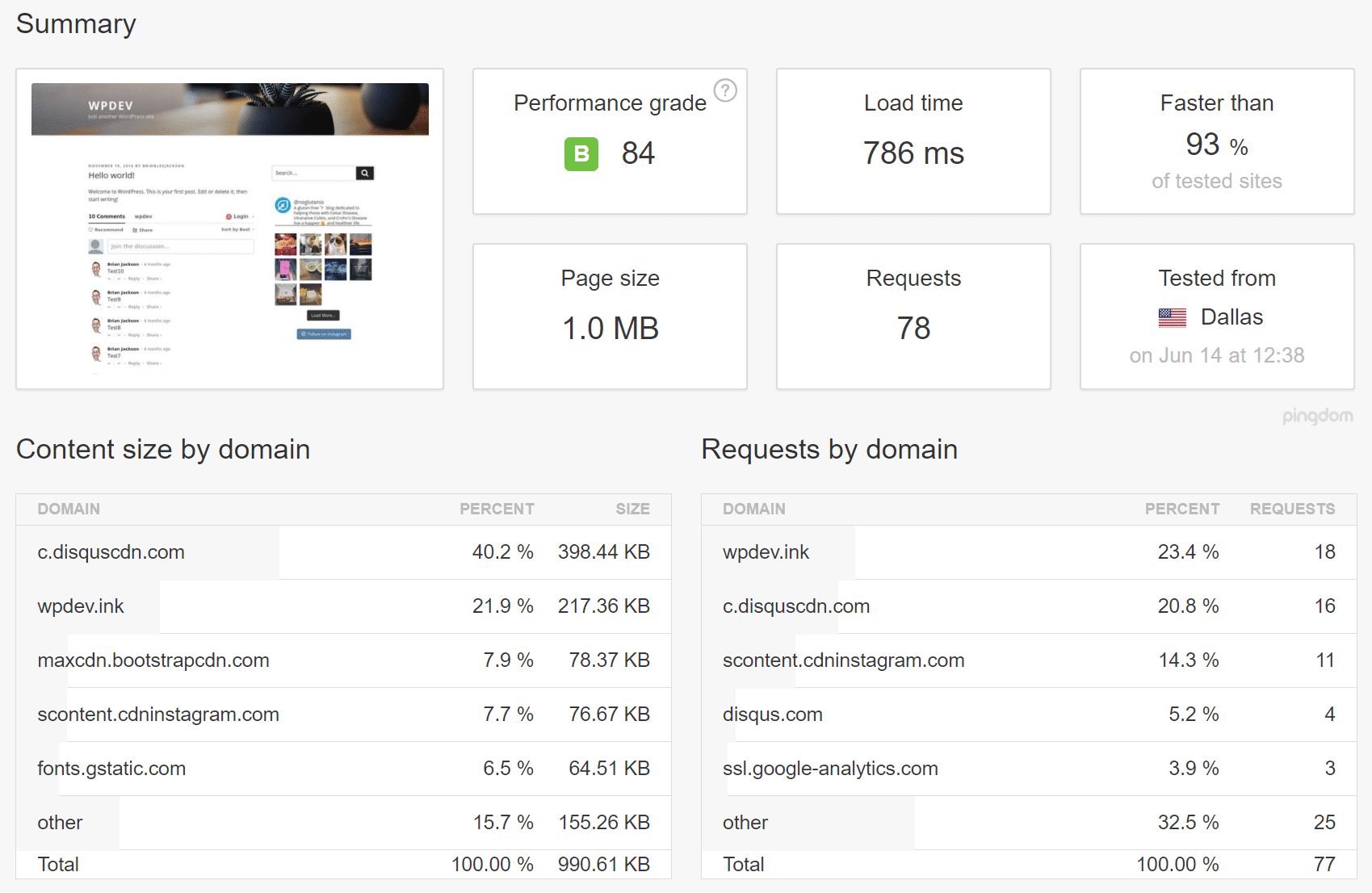Click the red Disqus icon next to Login

229,216
